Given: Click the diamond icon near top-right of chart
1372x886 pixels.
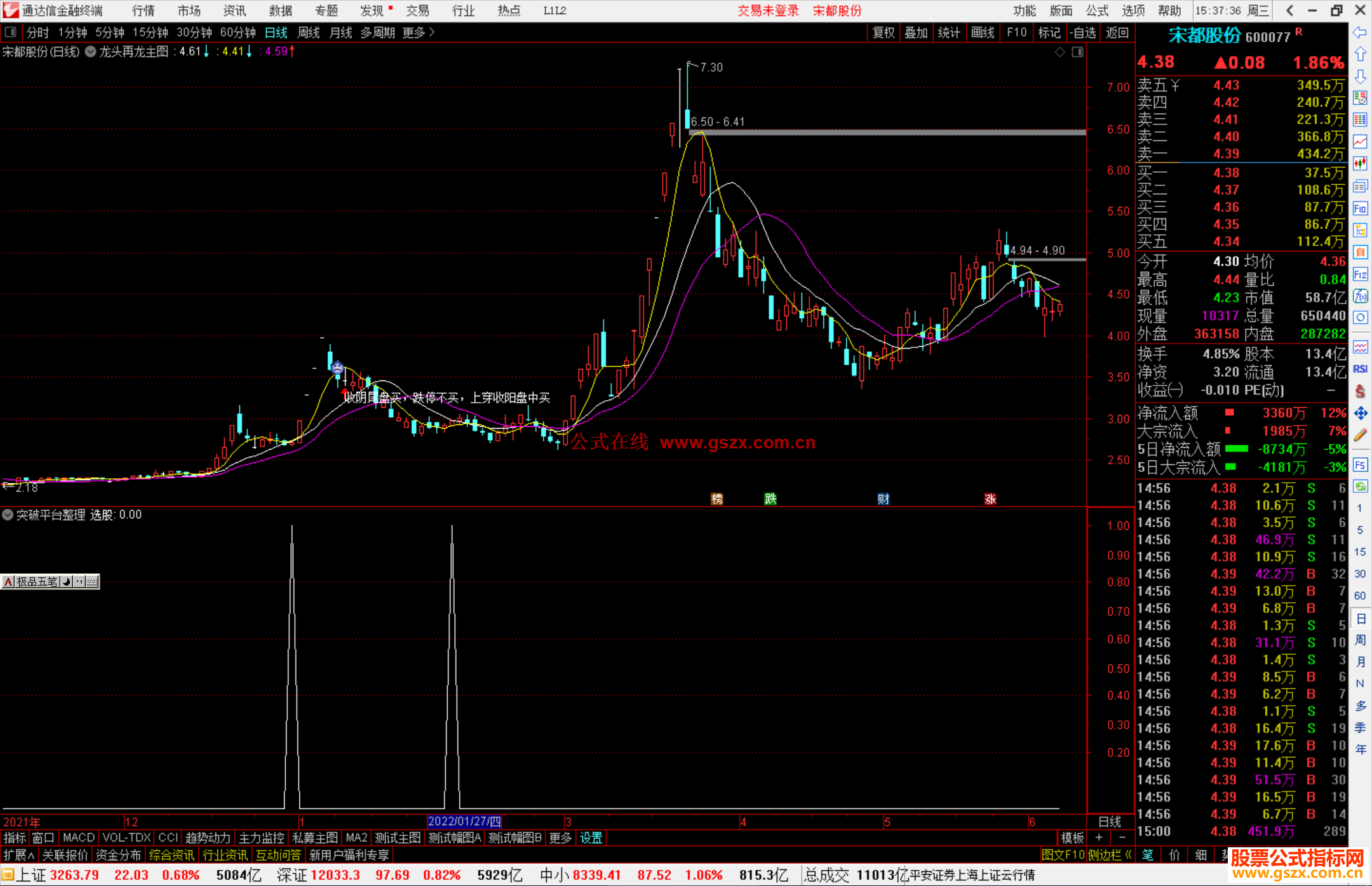Looking at the screenshot, I should point(1059,52).
